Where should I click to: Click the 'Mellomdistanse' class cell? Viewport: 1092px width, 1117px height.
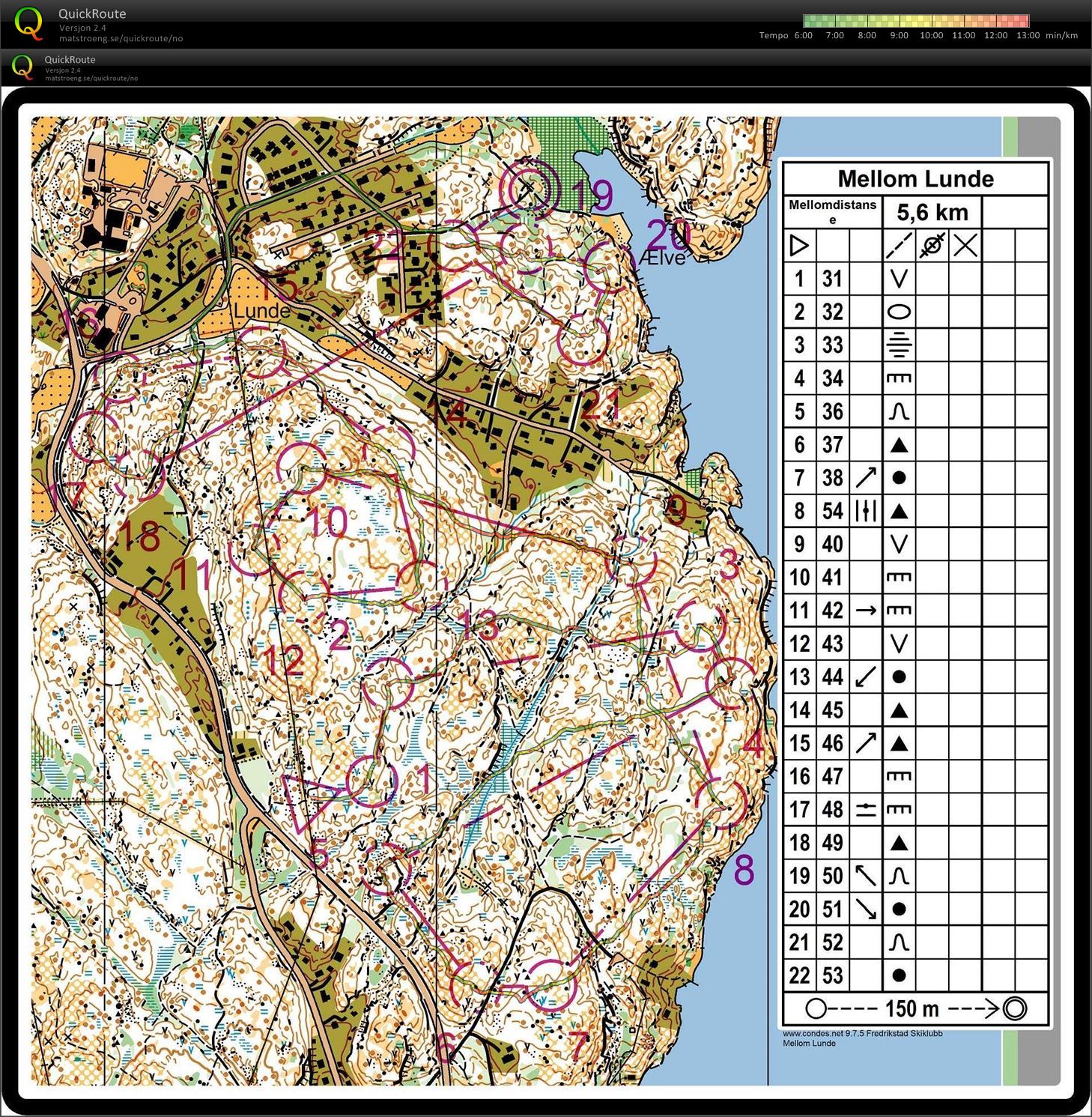[x=833, y=212]
